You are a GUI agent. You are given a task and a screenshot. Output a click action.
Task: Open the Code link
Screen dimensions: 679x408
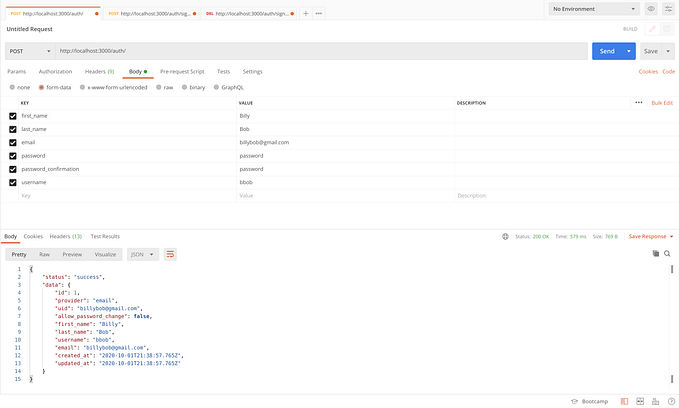[x=669, y=71]
